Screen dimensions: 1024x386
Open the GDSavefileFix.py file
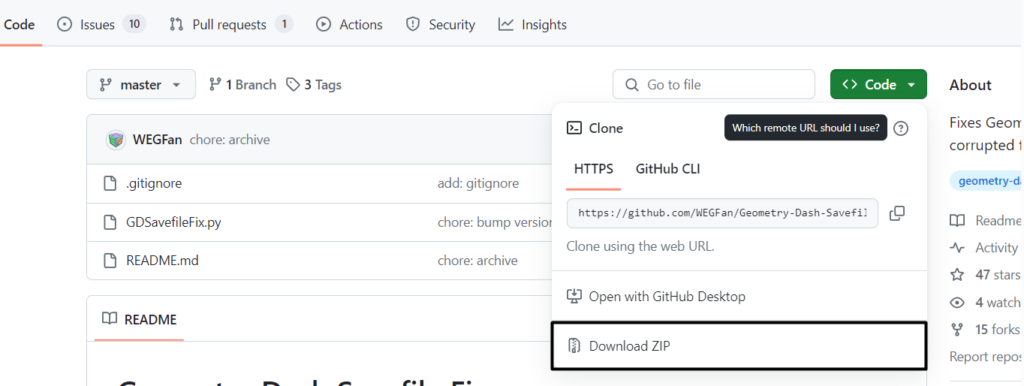pyautogui.click(x=174, y=222)
